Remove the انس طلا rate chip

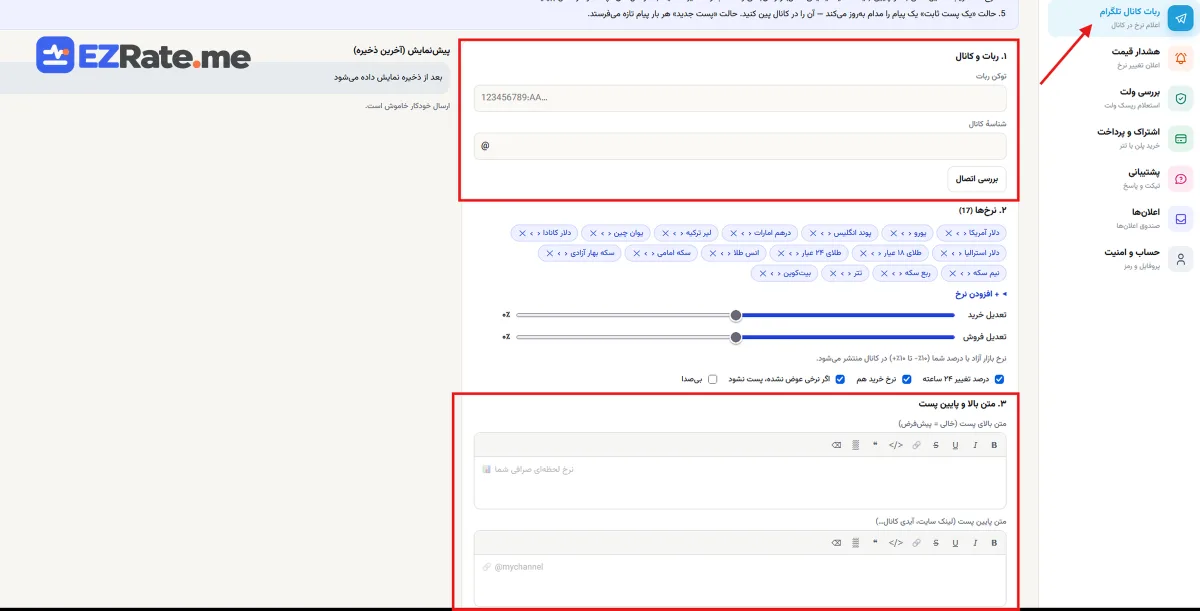712,253
